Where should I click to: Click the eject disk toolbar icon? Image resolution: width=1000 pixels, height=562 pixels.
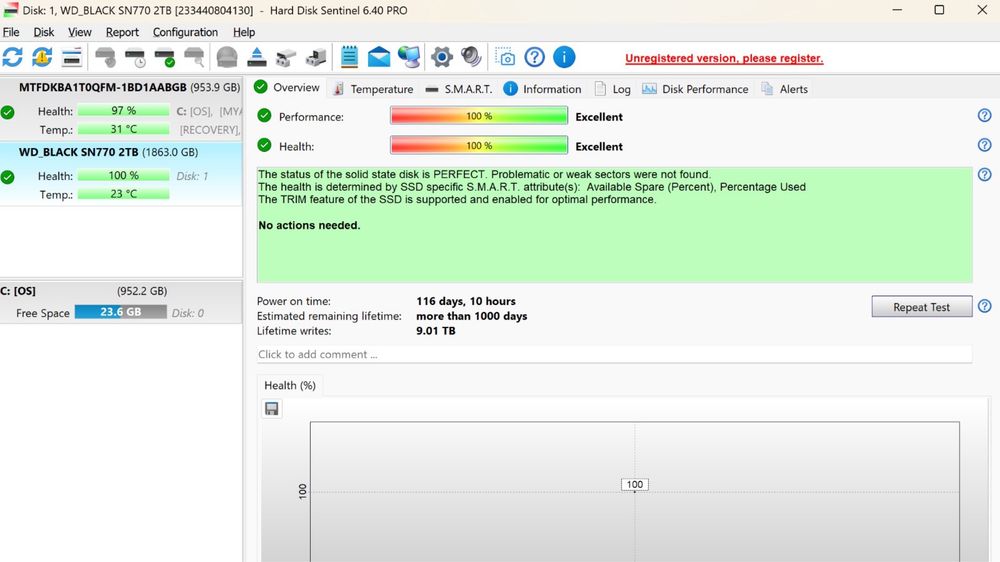click(x=256, y=57)
